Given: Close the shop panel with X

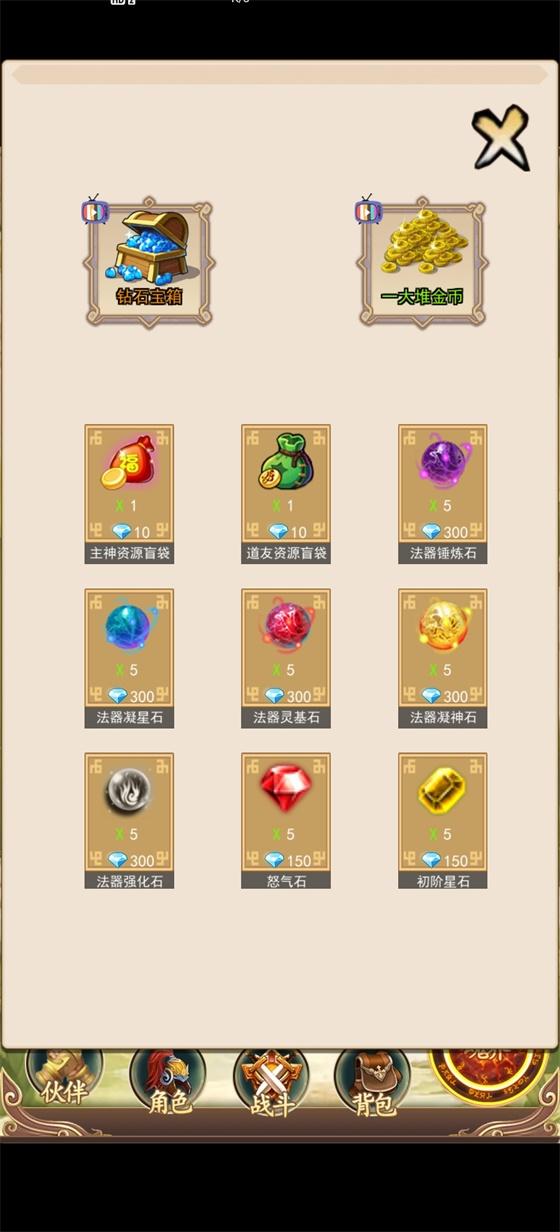Looking at the screenshot, I should (500, 137).
